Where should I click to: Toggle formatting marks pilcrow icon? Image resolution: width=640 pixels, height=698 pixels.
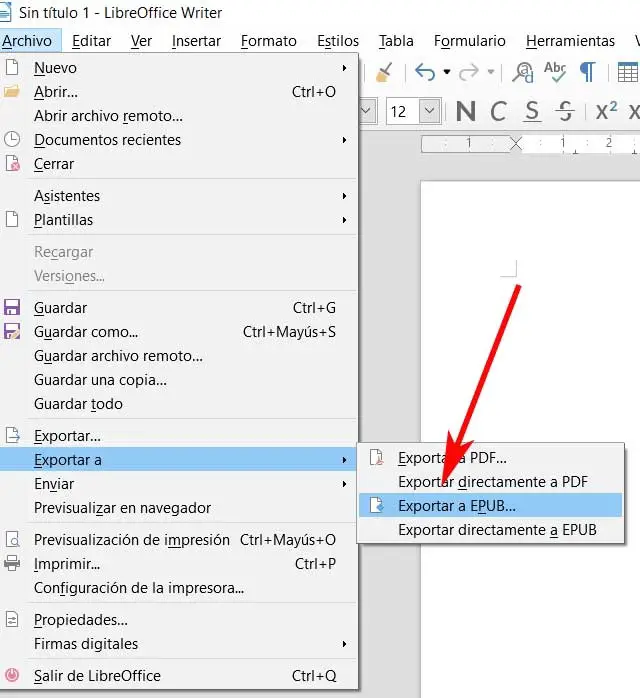tap(587, 72)
